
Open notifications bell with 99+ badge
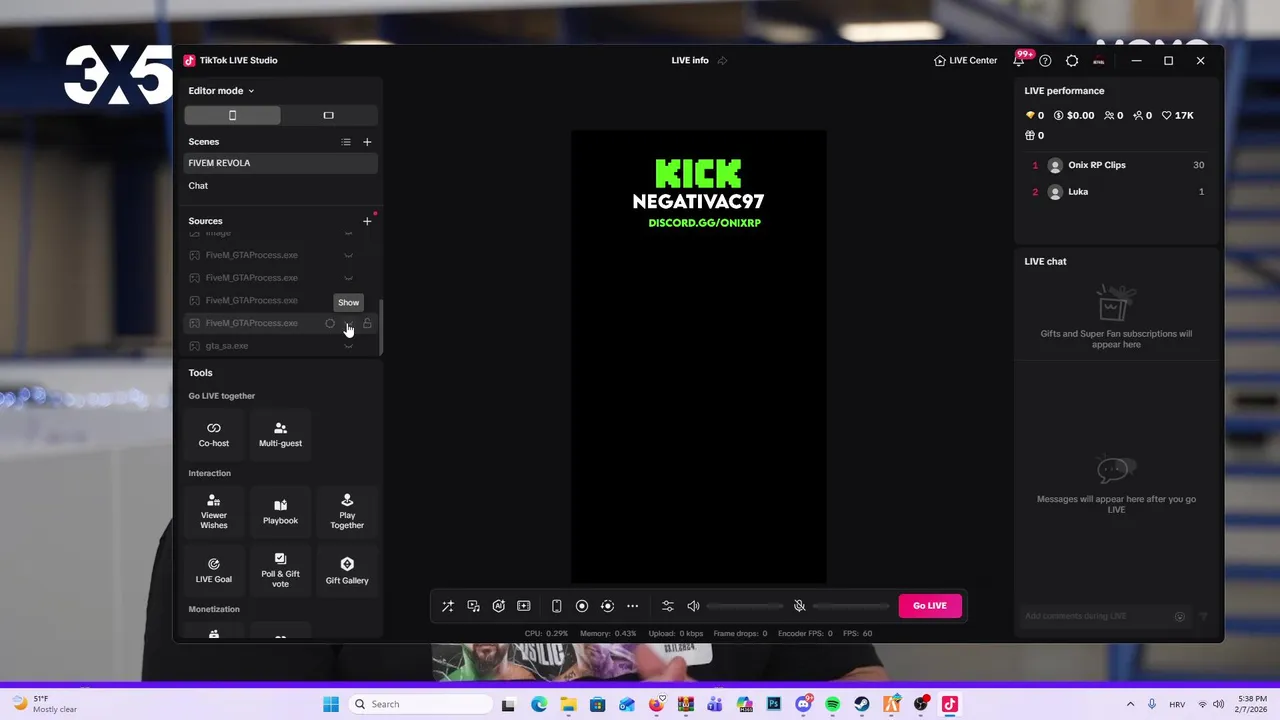pos(1019,60)
